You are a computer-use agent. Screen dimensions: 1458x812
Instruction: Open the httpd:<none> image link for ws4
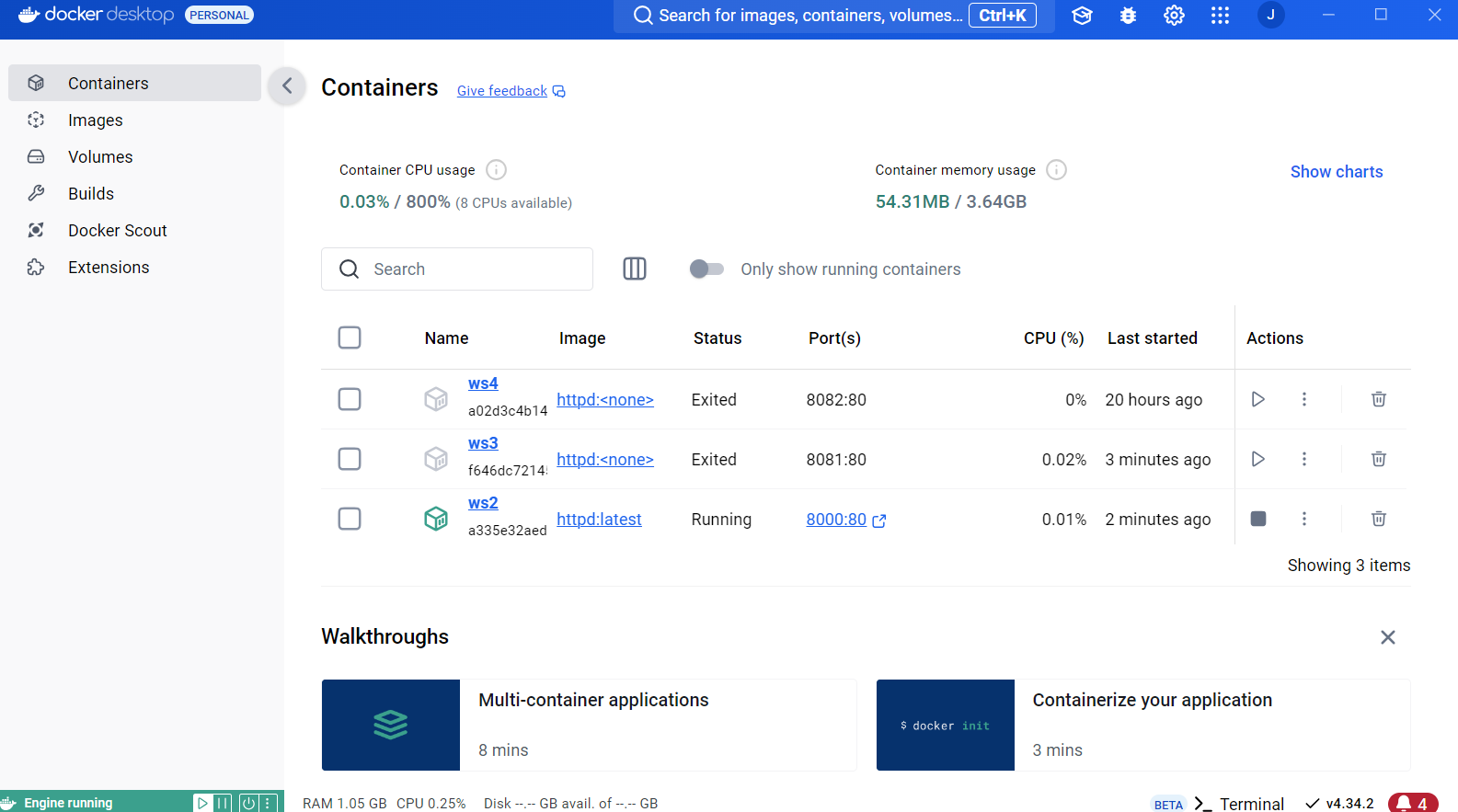click(605, 400)
